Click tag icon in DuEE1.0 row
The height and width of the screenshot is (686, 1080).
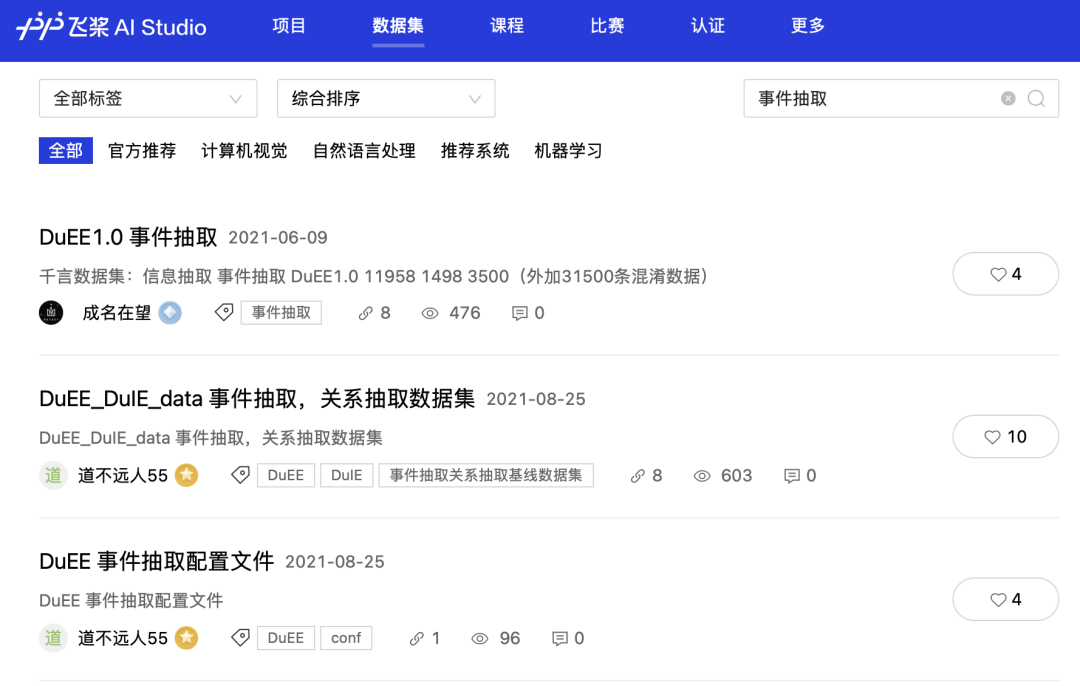pyautogui.click(x=224, y=313)
